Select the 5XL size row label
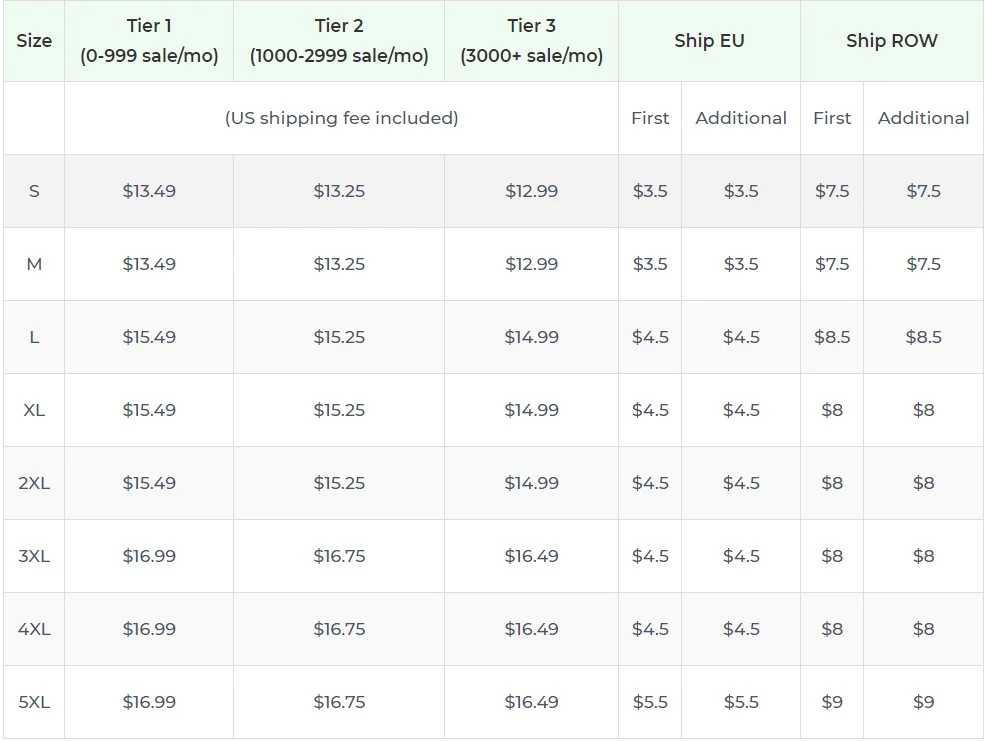 (x=33, y=701)
